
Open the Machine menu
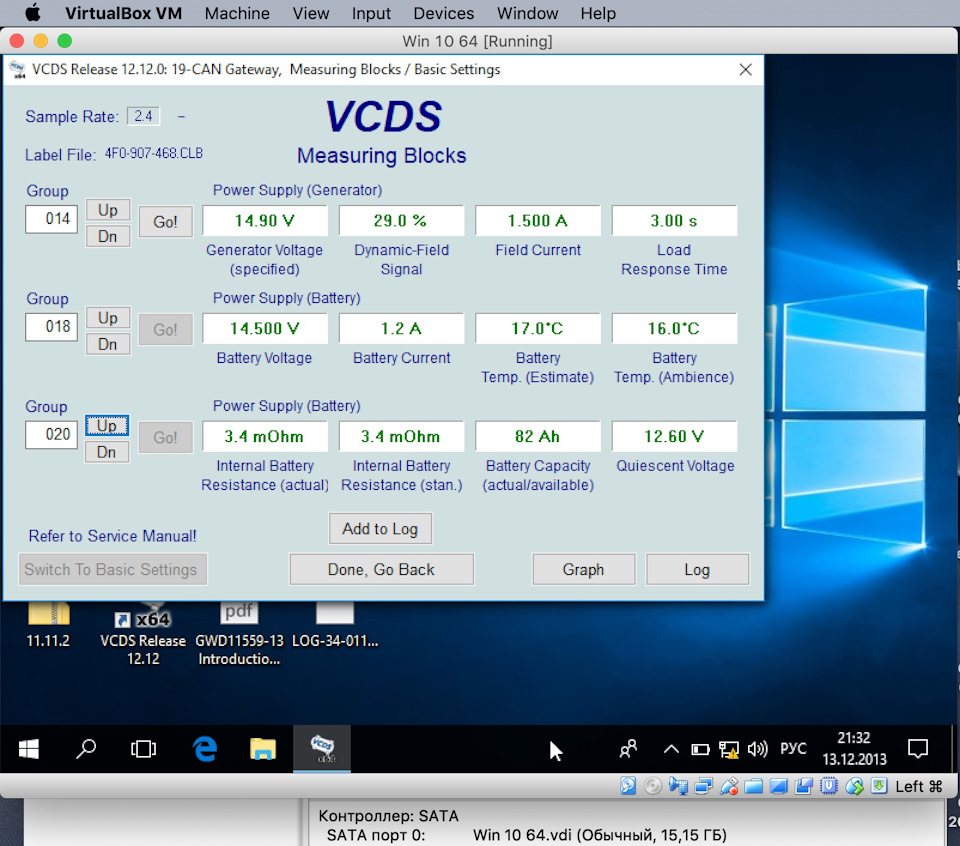[237, 13]
